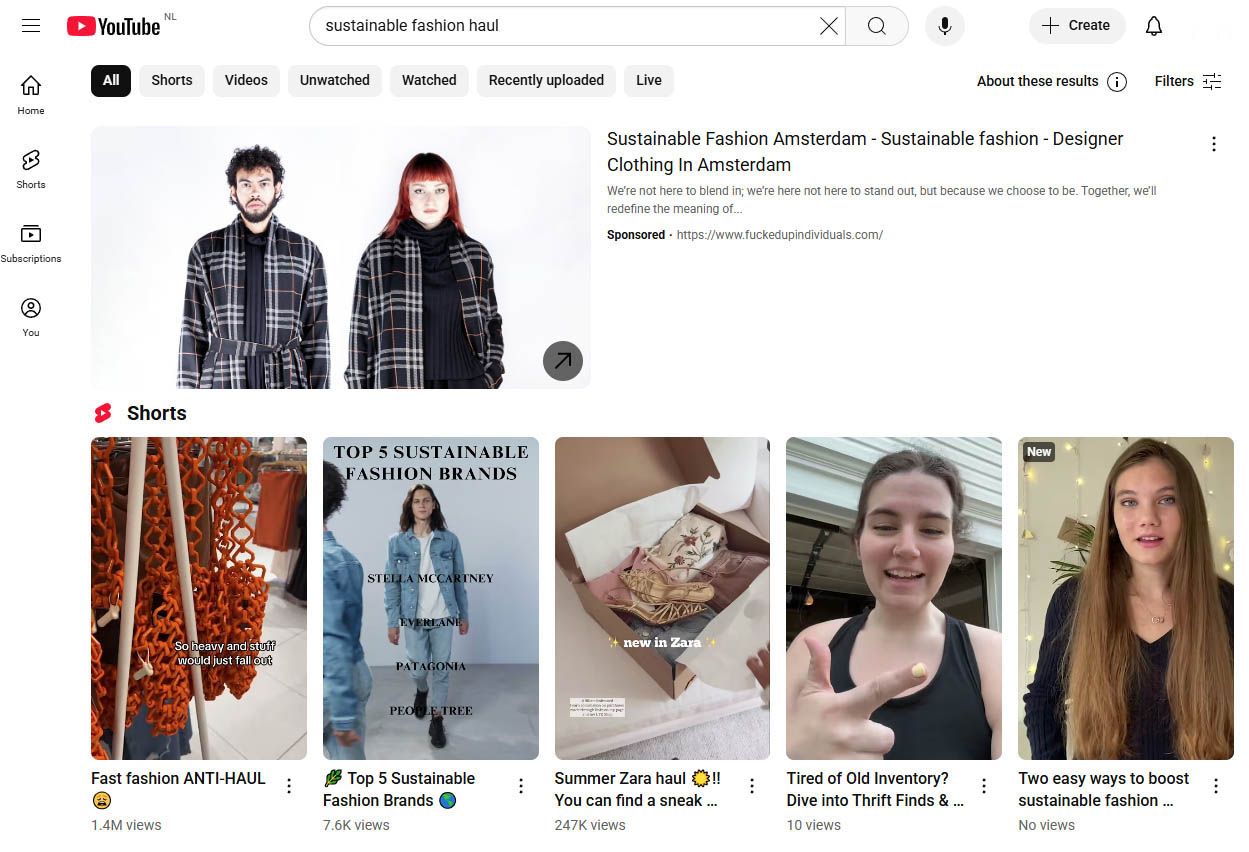Play the Fast fashion ANTI-HAUL short thumbnail
The width and height of the screenshot is (1249, 852).
click(199, 598)
